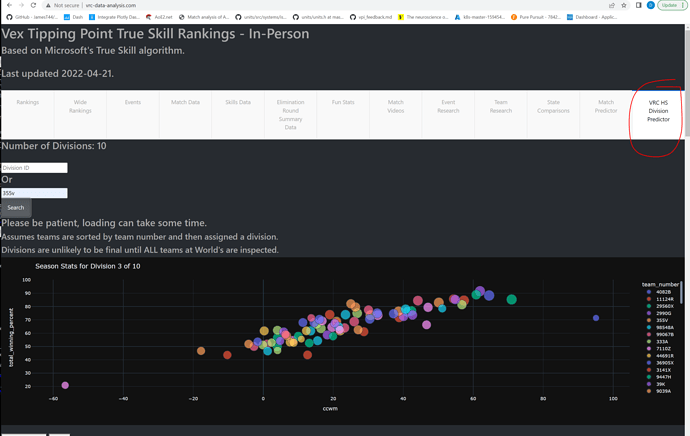Image resolution: width=690 pixels, height=436 pixels.
Task: Toggle team 11124R in the legend
Action: tap(660, 299)
